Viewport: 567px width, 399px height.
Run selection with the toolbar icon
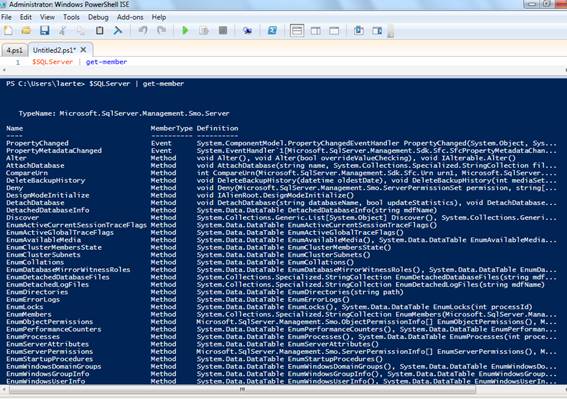[x=204, y=30]
